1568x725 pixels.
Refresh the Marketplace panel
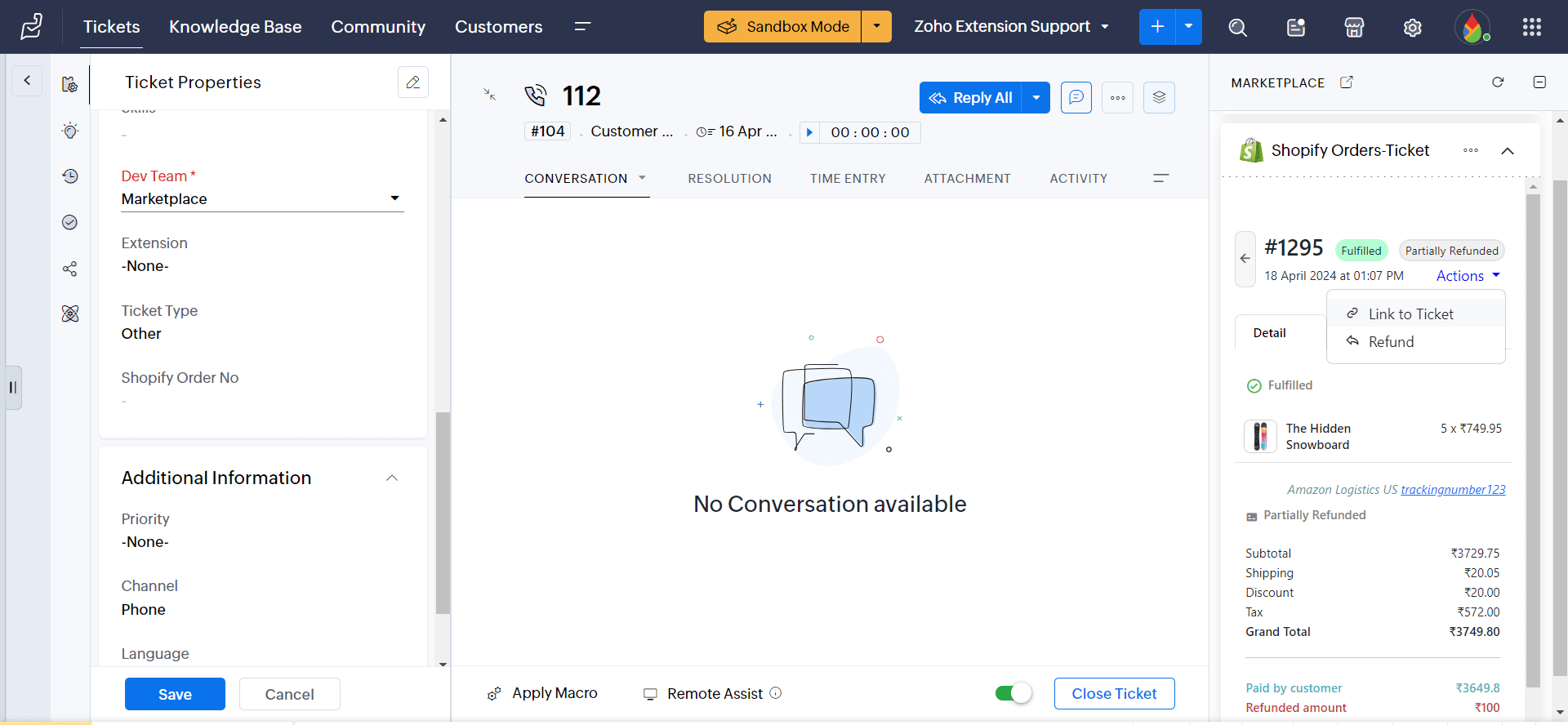click(x=1497, y=82)
